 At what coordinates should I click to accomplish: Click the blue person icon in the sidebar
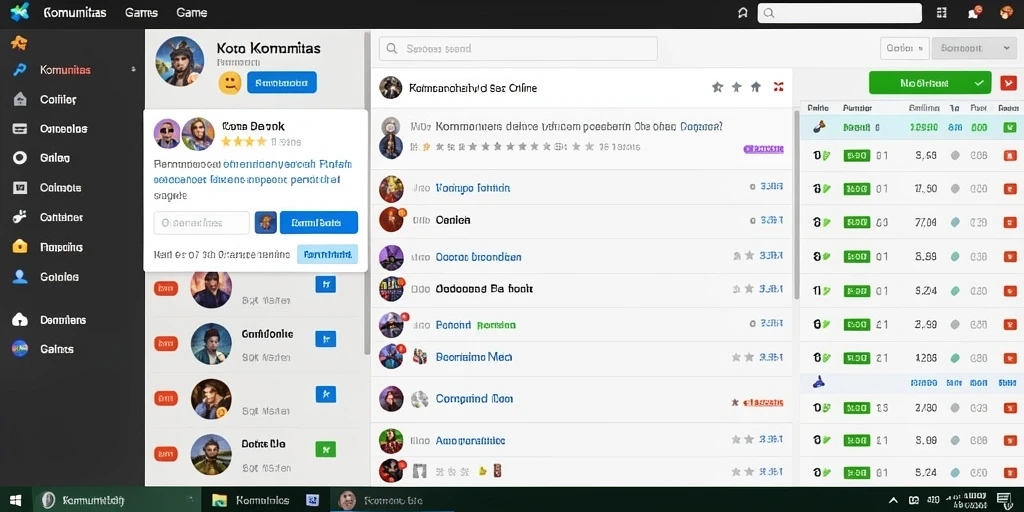tap(20, 277)
